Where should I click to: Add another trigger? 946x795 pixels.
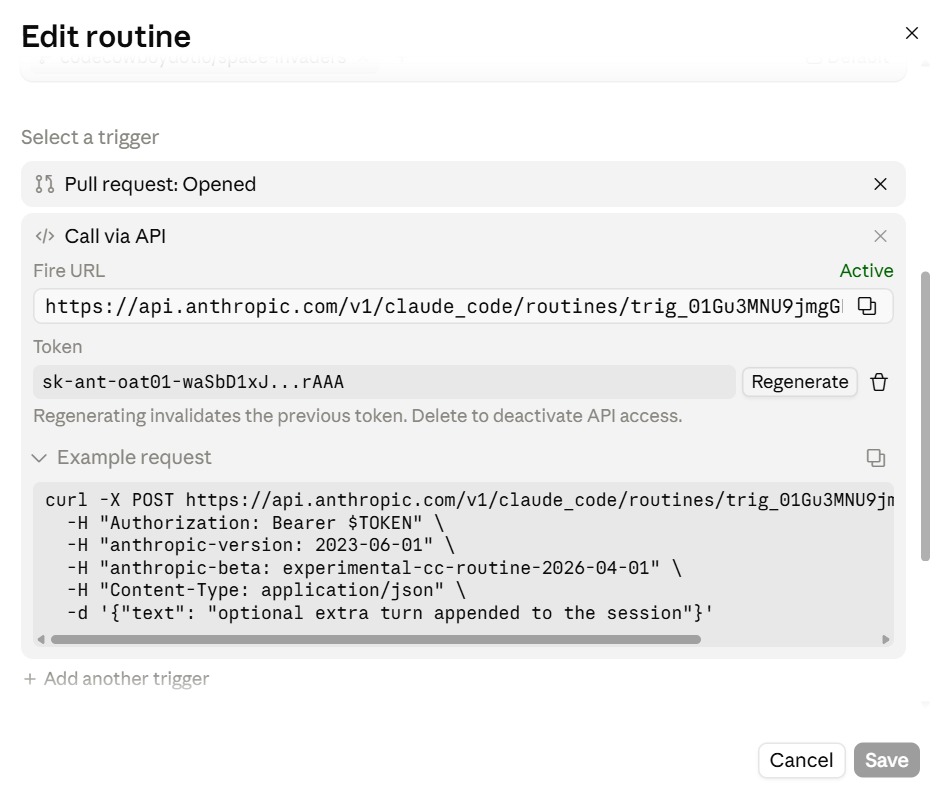[x=116, y=679]
